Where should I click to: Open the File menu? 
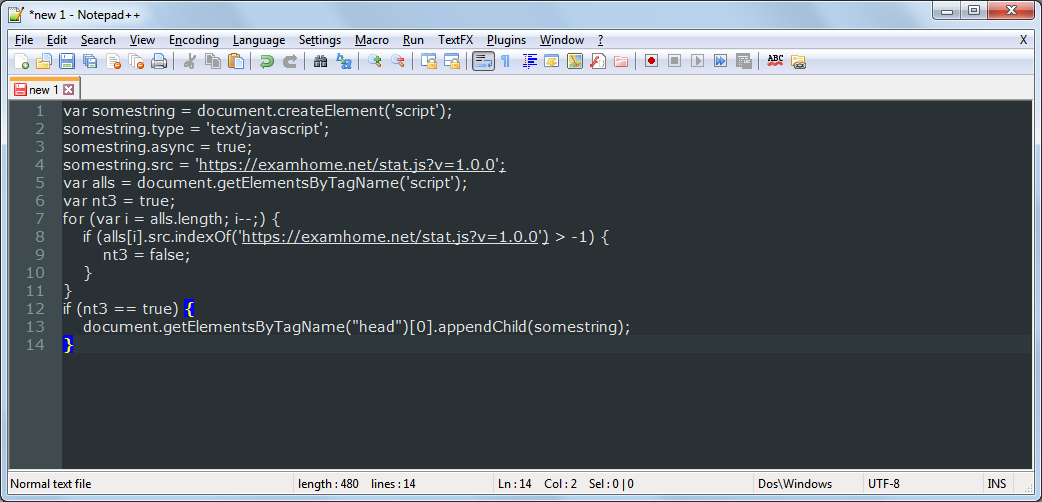tap(24, 40)
